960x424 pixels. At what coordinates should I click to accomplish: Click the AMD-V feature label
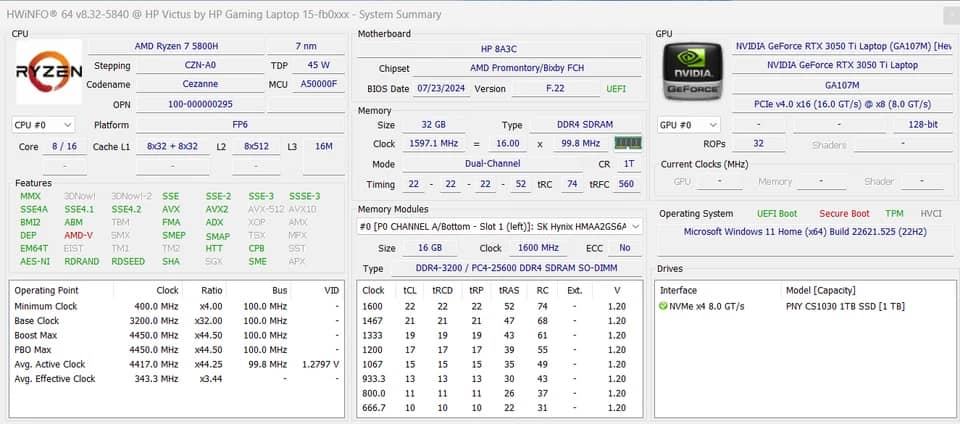click(78, 236)
